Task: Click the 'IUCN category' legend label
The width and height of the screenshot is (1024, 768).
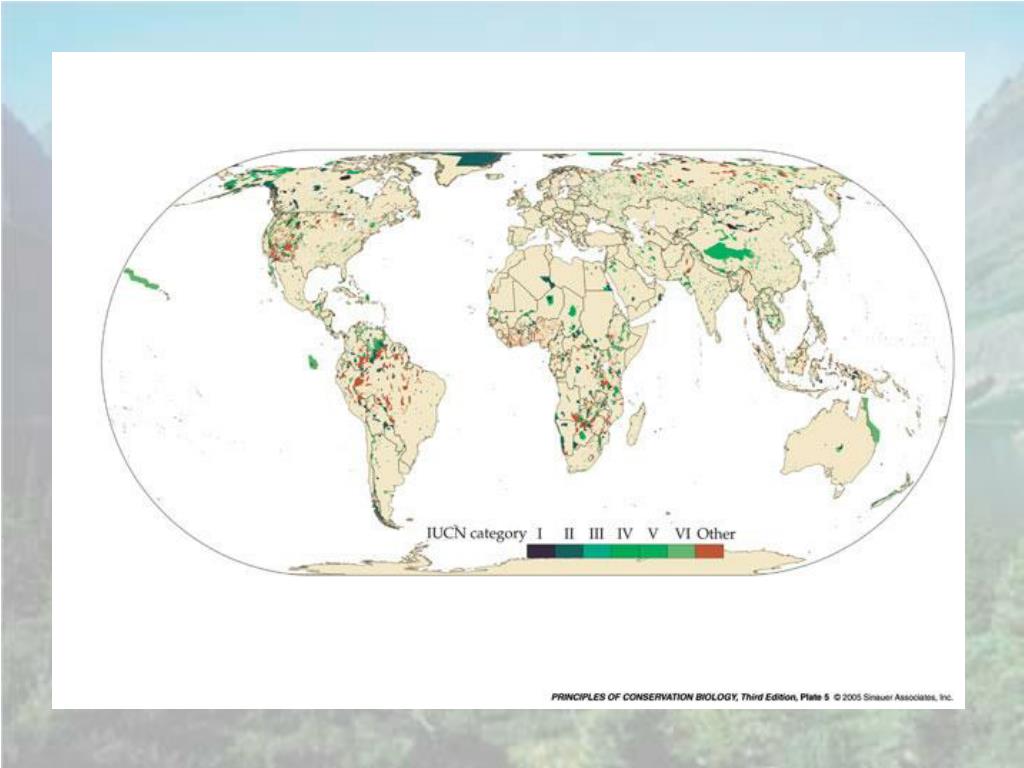Action: coord(476,534)
